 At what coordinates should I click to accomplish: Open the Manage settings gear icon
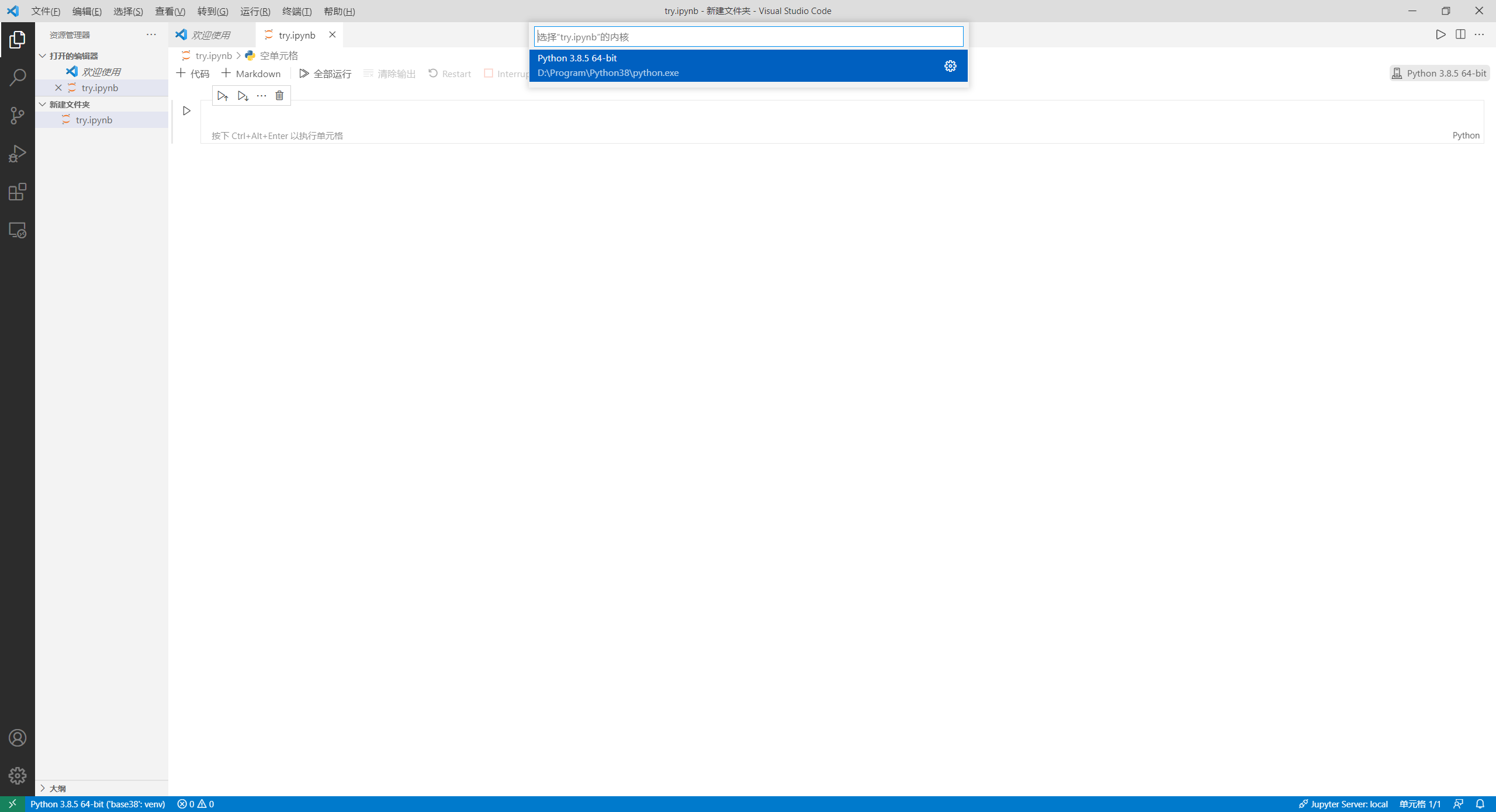click(18, 775)
